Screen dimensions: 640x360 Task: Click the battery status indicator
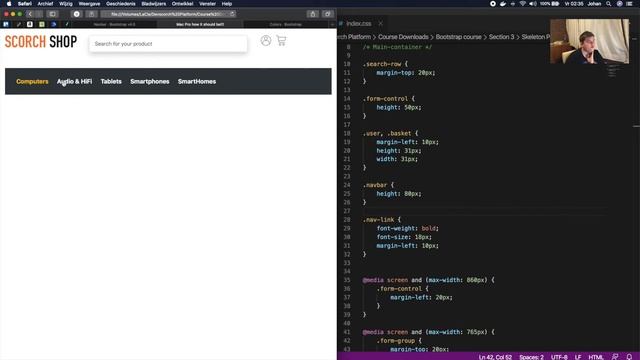point(549,4)
